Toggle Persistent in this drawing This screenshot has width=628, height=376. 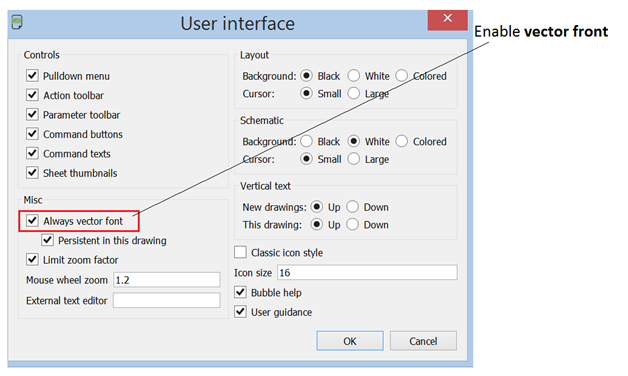[47, 240]
